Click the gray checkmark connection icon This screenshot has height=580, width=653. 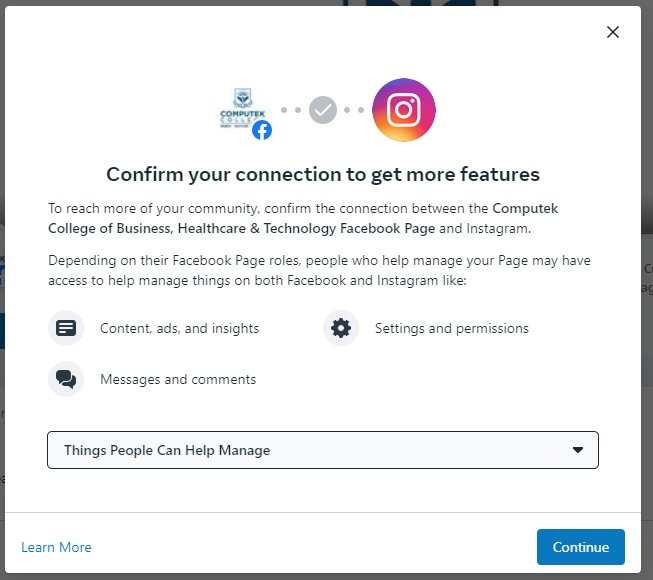click(323, 109)
